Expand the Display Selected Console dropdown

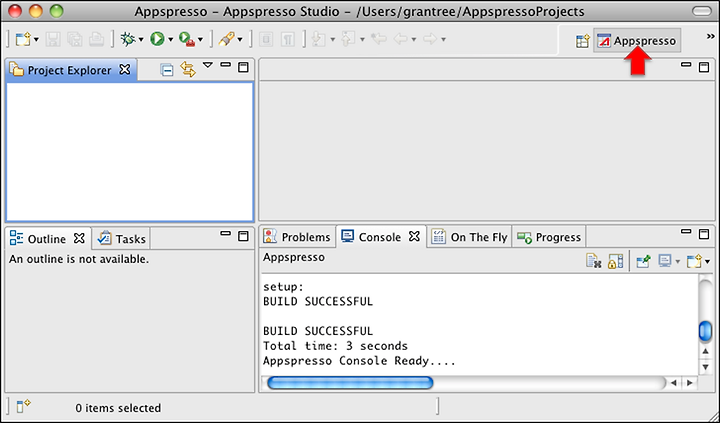pyautogui.click(x=678, y=262)
